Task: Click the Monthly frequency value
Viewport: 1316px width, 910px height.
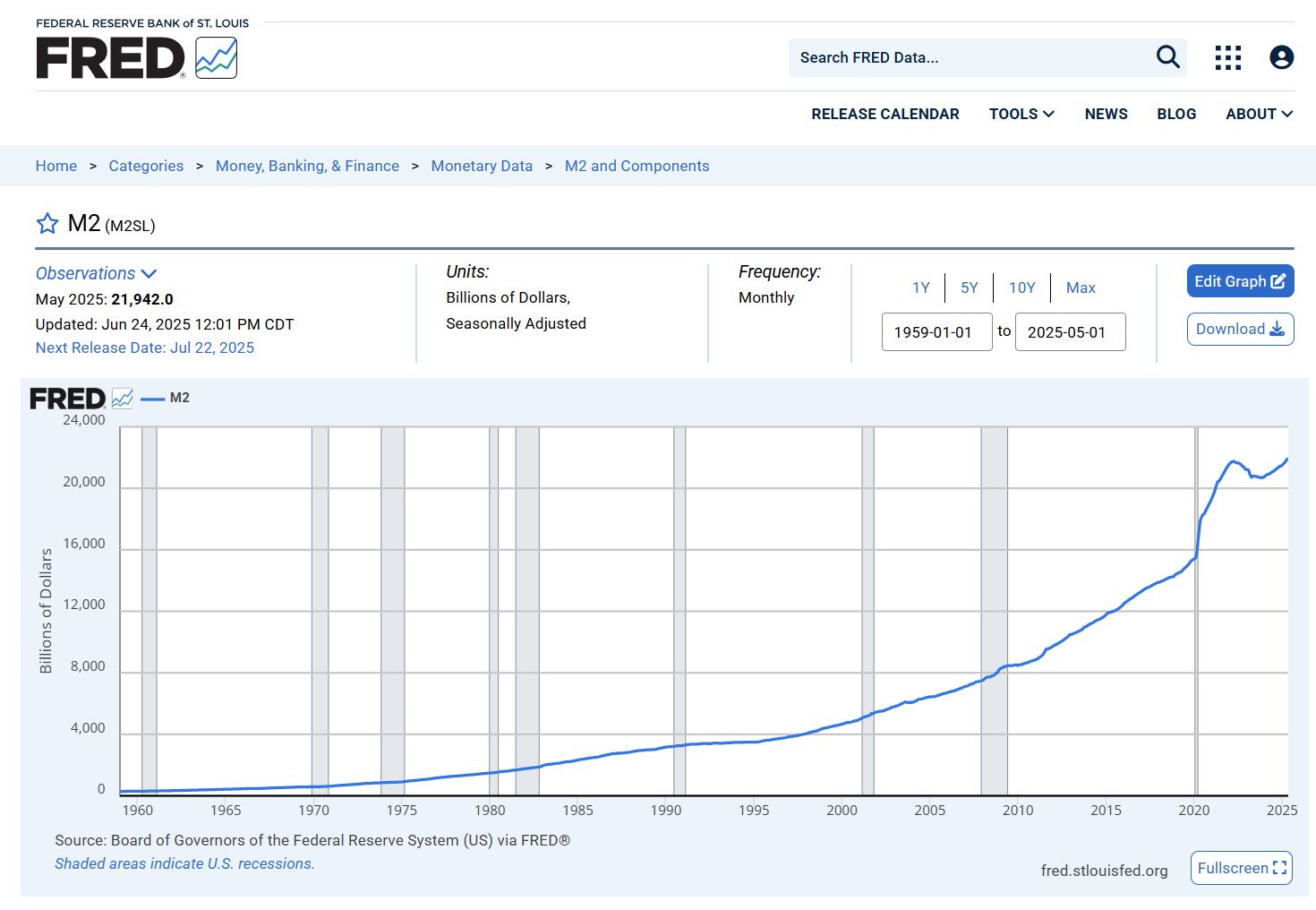Action: [x=766, y=297]
